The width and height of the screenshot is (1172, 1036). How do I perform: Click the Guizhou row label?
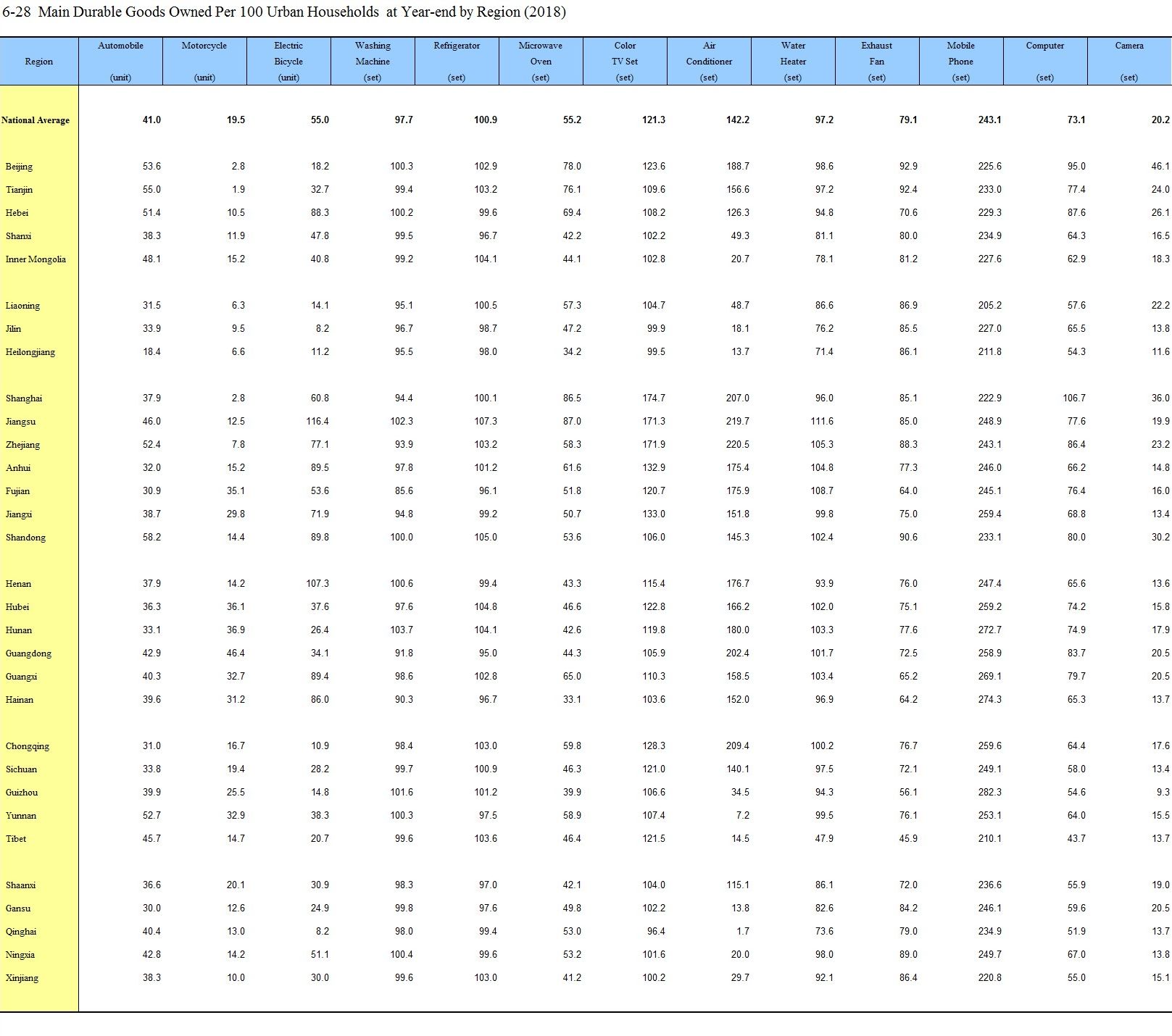point(22,793)
